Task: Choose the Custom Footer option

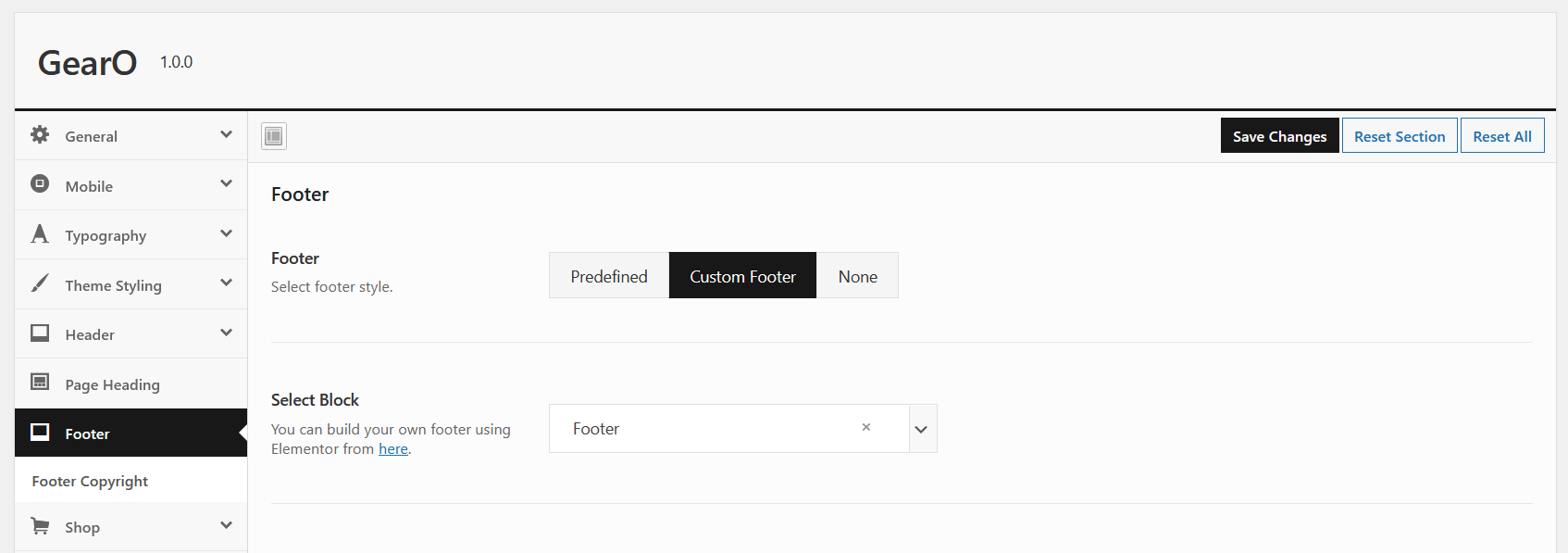Action: 742,276
